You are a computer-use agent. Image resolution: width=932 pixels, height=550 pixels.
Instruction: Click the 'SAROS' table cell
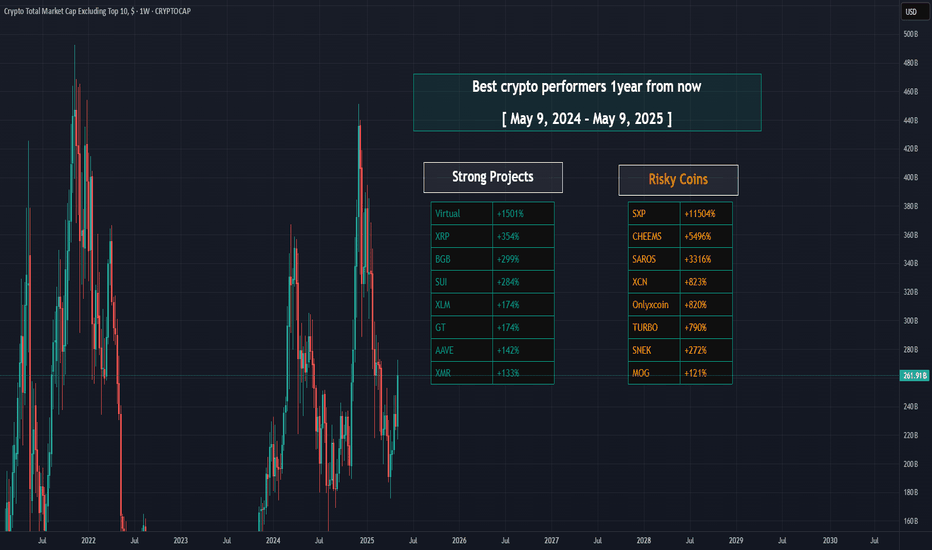point(654,259)
